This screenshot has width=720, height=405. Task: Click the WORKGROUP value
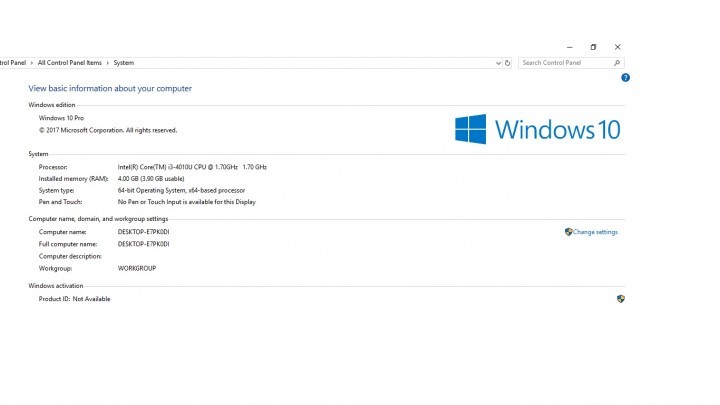(137, 268)
